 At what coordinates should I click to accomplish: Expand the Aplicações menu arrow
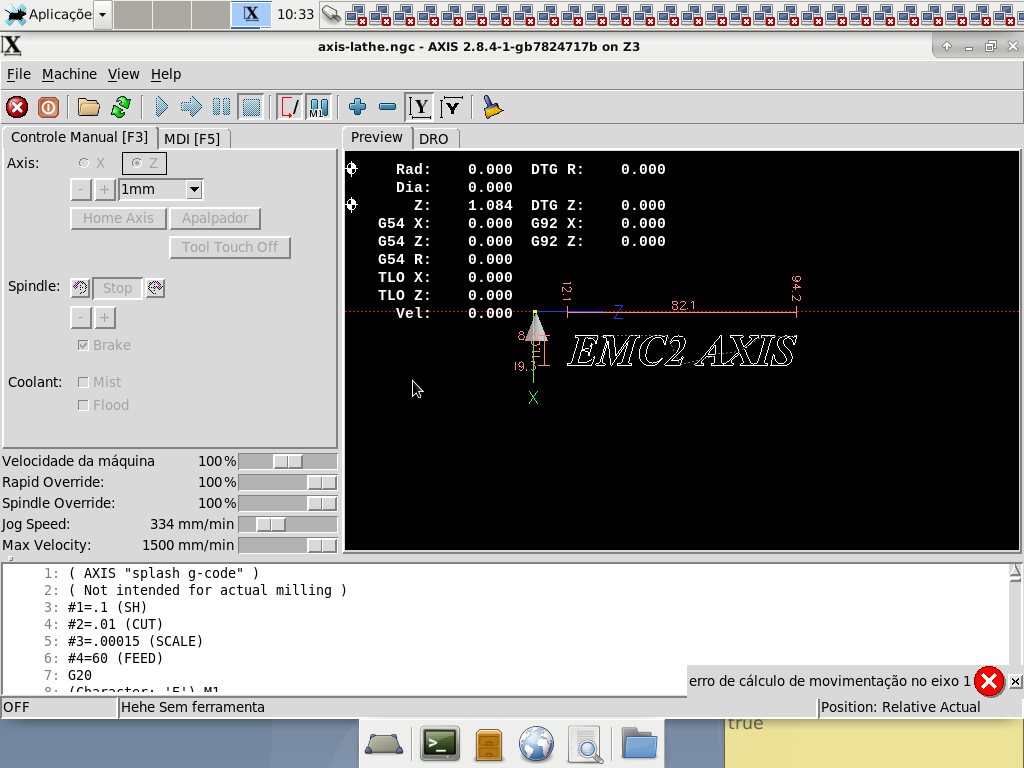tap(103, 14)
